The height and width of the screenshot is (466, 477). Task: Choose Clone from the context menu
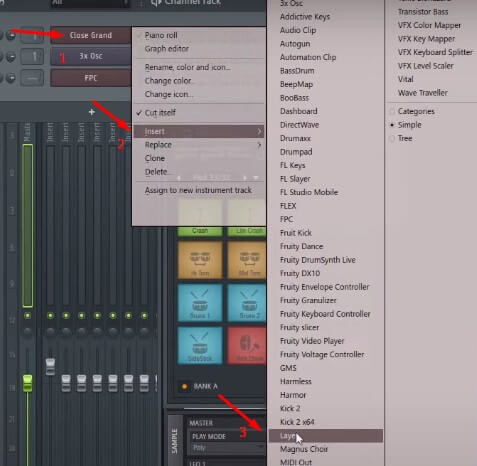[155, 158]
